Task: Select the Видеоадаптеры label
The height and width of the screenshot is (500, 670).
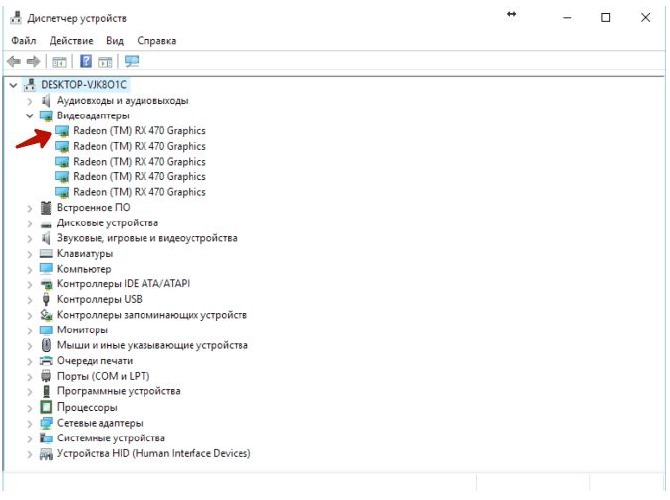Action: click(93, 115)
